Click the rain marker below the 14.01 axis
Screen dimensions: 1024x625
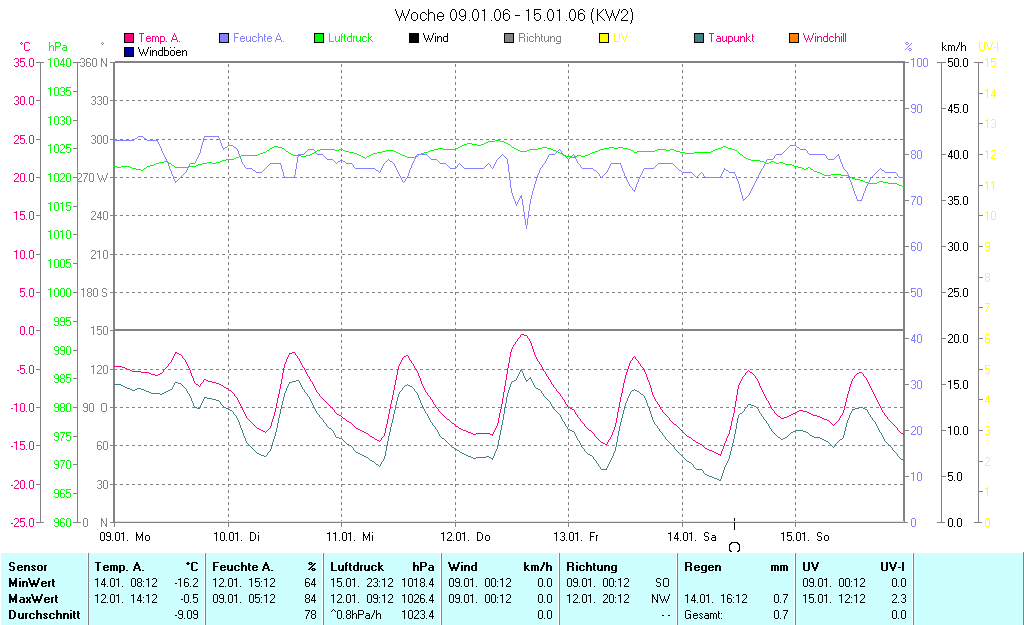[735, 546]
